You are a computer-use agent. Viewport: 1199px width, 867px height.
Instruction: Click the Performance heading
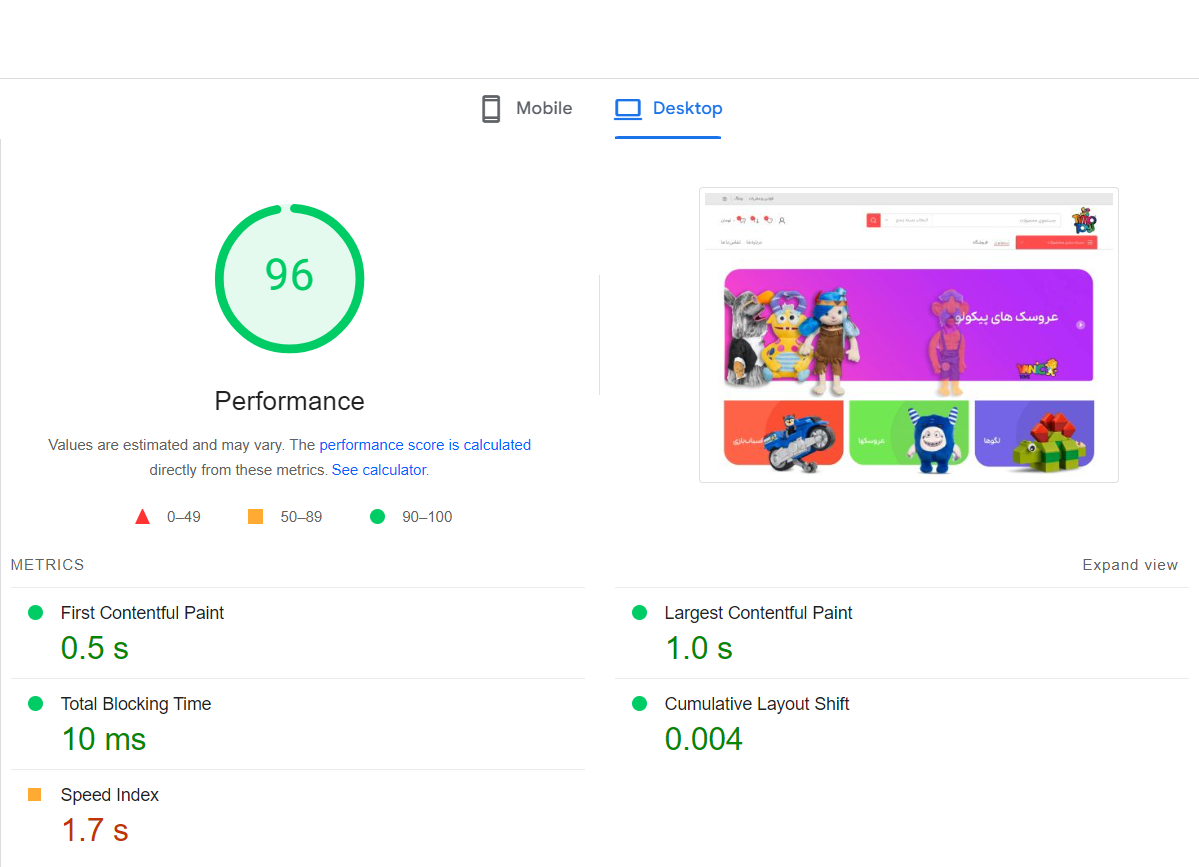289,401
